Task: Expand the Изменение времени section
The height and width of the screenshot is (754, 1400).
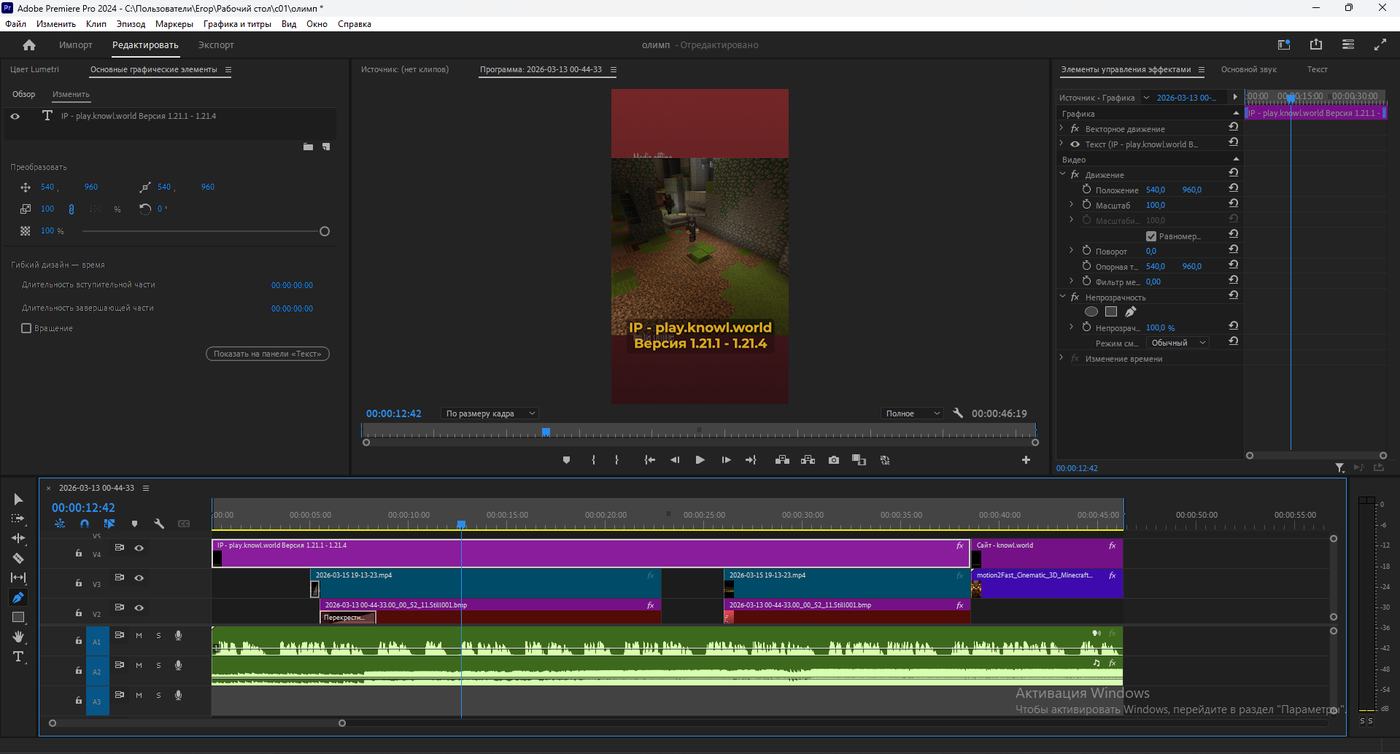Action: click(1062, 358)
